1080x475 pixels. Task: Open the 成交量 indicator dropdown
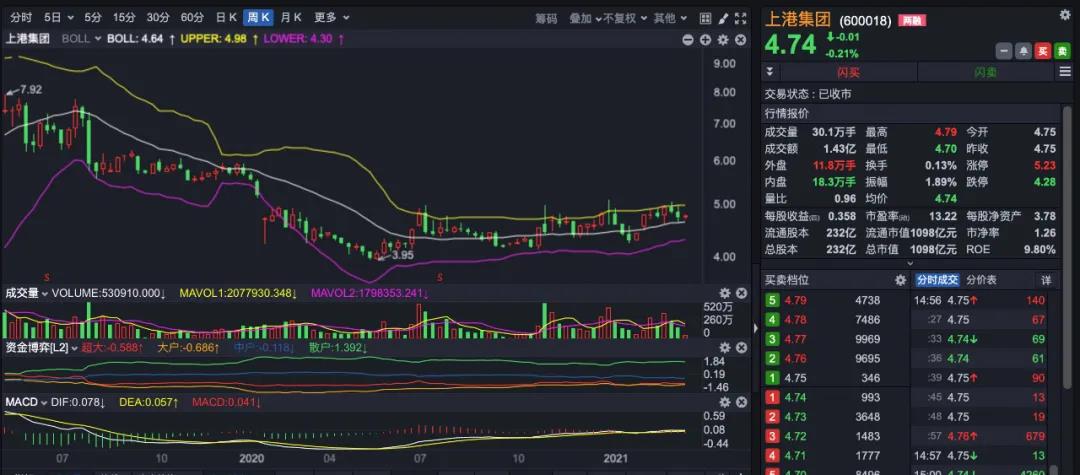(26, 293)
